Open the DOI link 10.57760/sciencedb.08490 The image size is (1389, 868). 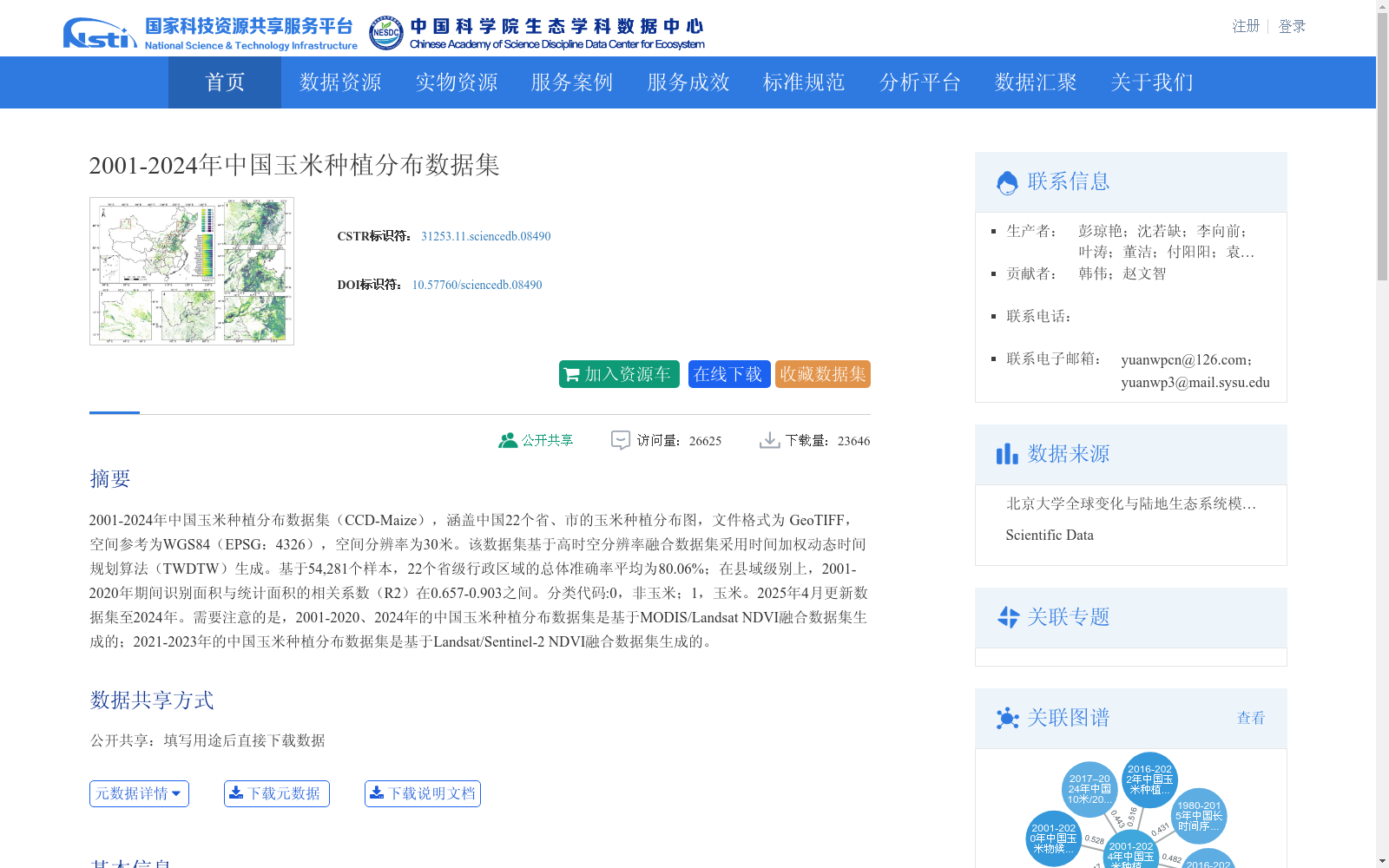[x=476, y=285]
